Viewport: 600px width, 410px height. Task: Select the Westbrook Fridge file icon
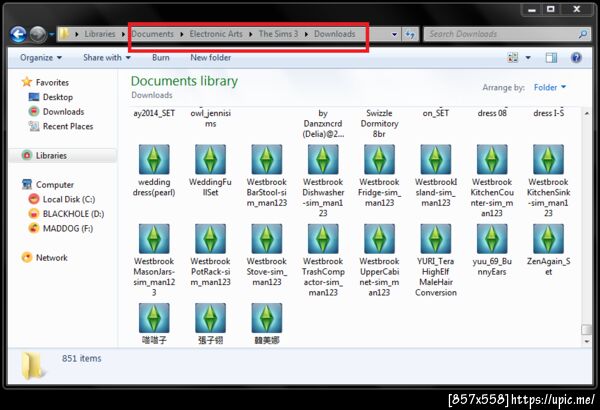click(x=379, y=159)
